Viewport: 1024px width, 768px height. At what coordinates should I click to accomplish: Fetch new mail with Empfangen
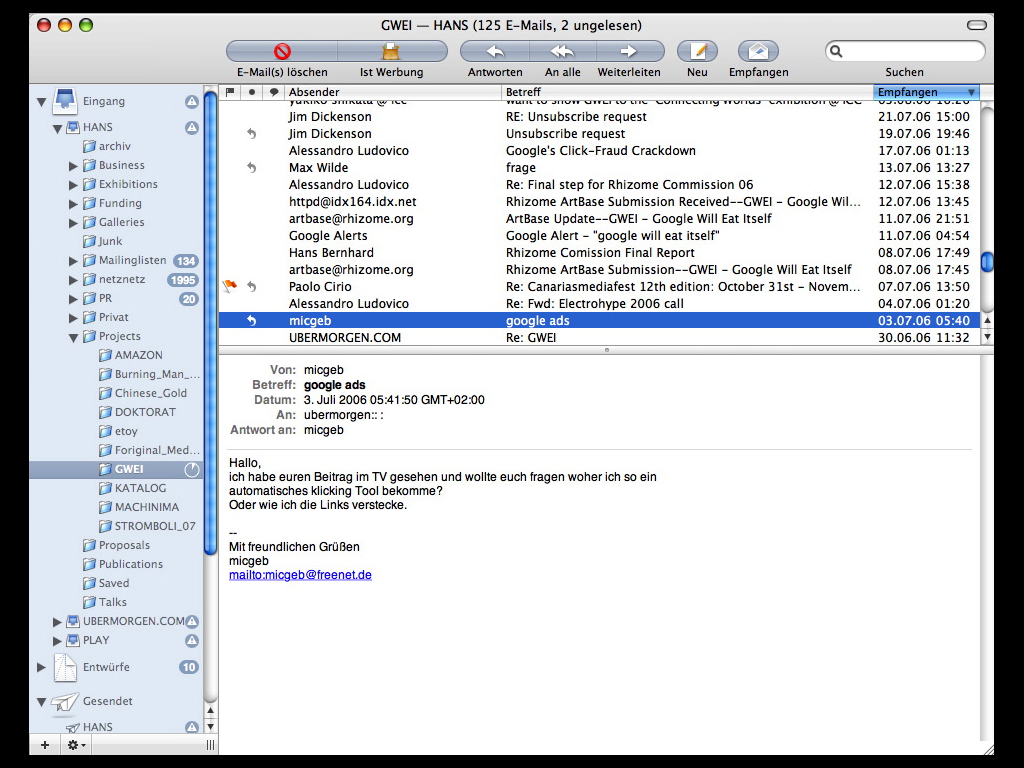[x=758, y=51]
